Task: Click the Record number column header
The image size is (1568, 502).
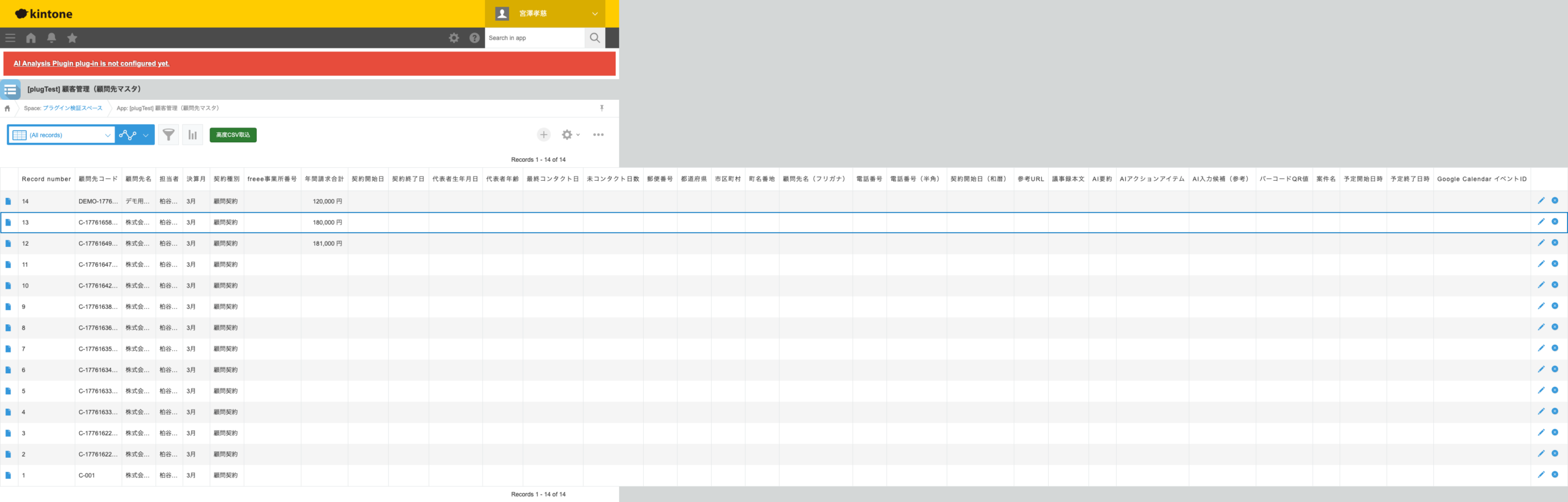Action: pyautogui.click(x=47, y=179)
